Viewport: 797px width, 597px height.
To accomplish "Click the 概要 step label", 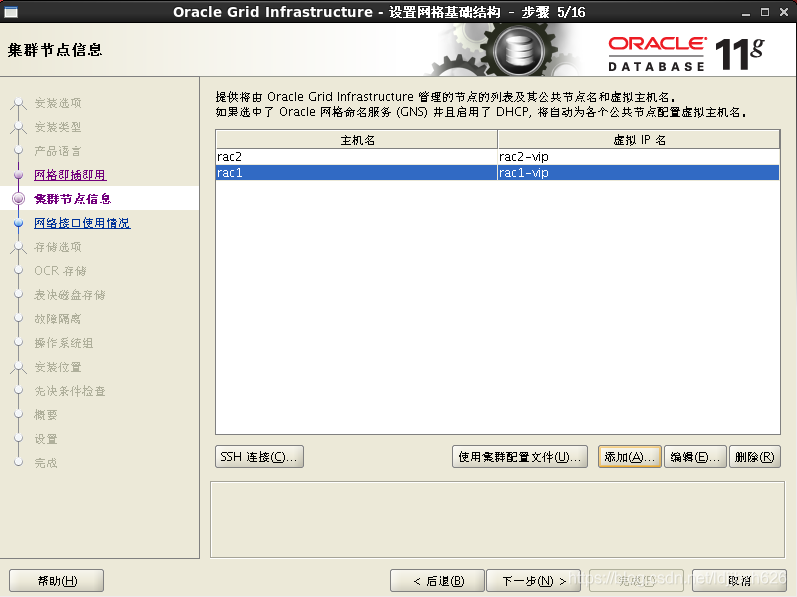I will pyautogui.click(x=46, y=415).
